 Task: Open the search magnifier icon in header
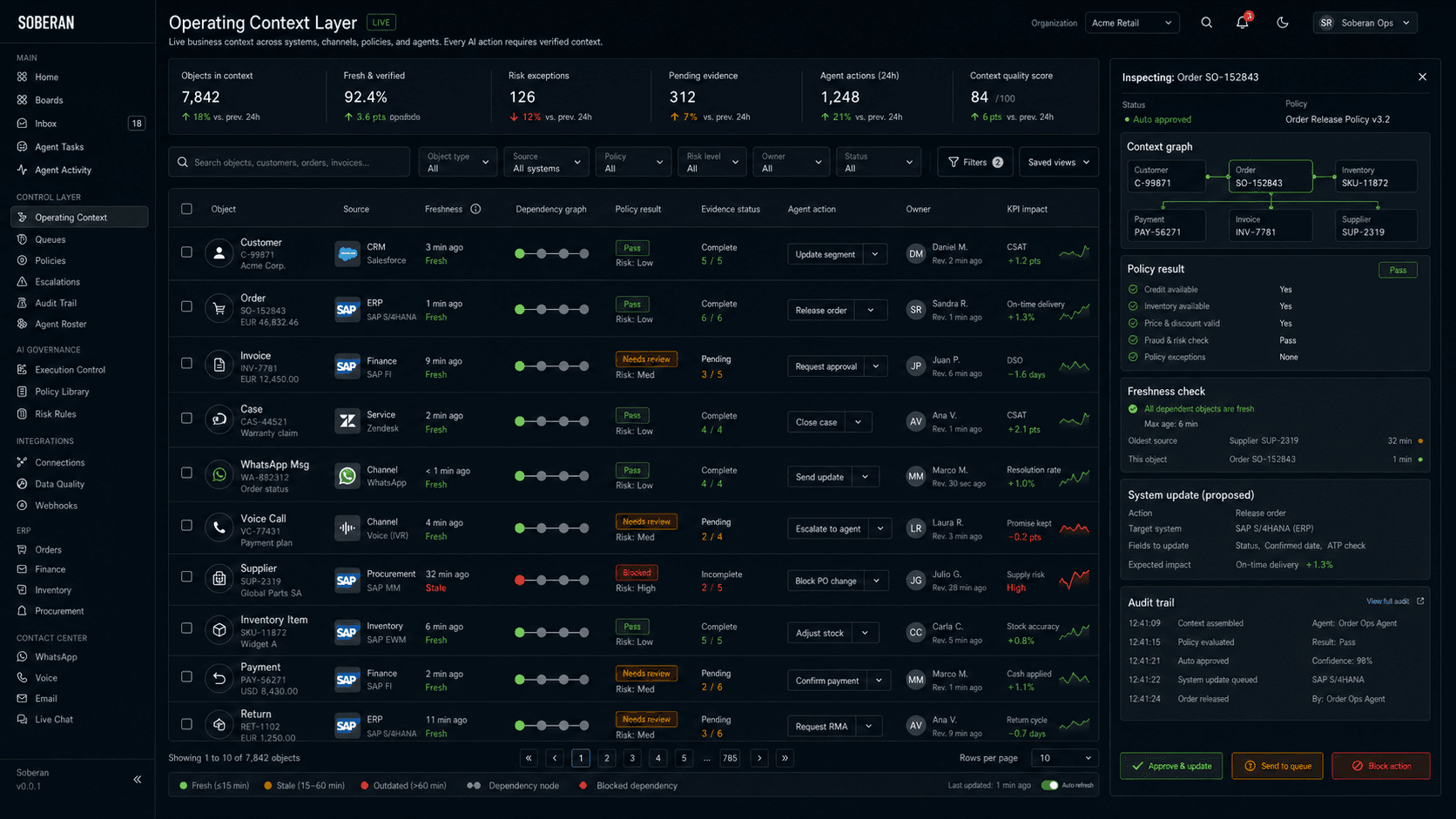click(x=1206, y=23)
